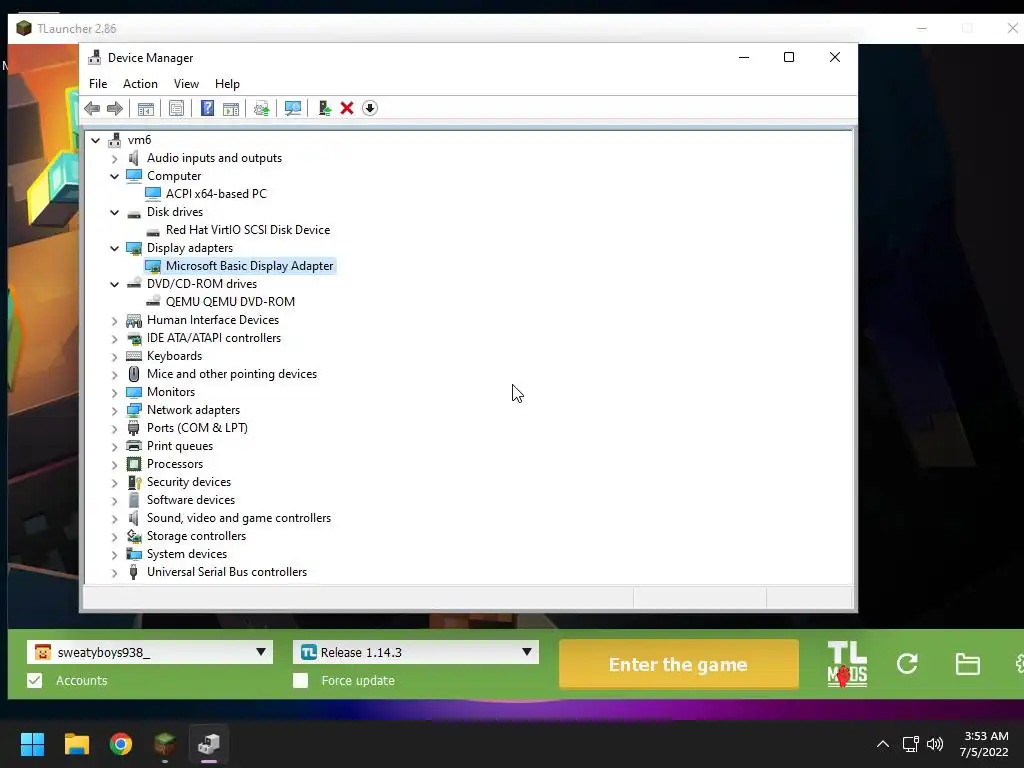Collapse the vm6 root node
Screen dimensions: 1024x768
pyautogui.click(x=96, y=140)
